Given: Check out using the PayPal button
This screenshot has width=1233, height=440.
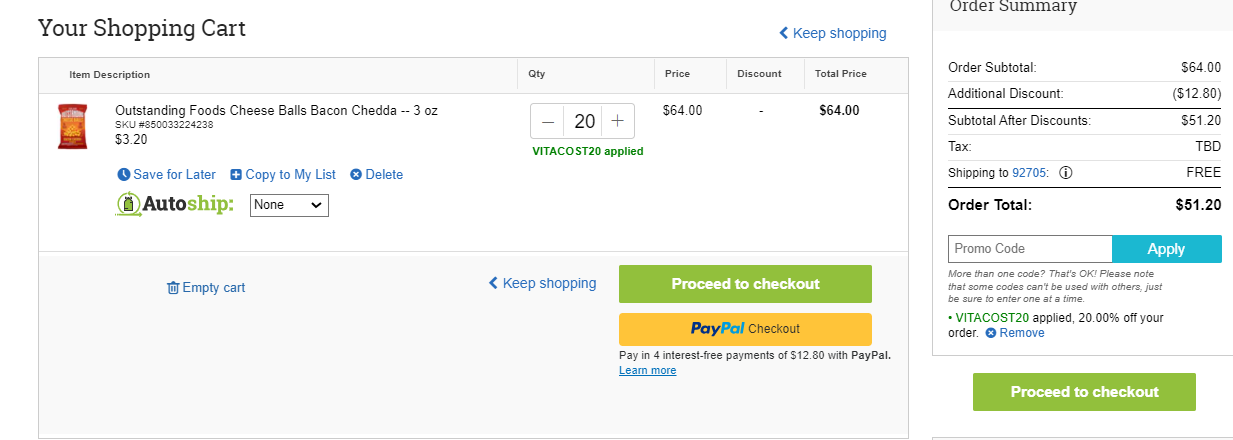Looking at the screenshot, I should coord(745,329).
